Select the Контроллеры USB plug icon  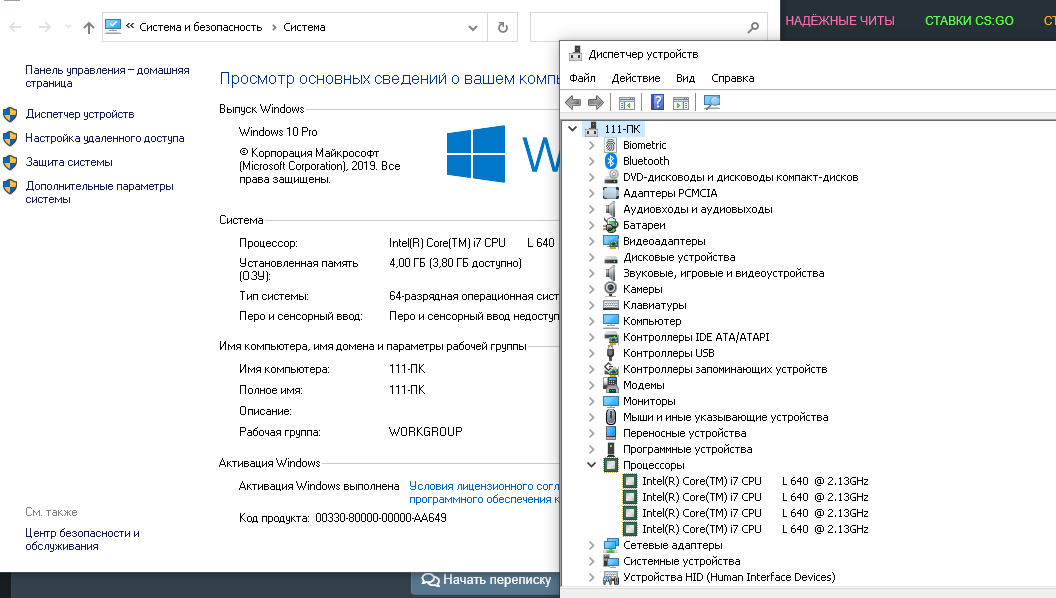coord(611,353)
